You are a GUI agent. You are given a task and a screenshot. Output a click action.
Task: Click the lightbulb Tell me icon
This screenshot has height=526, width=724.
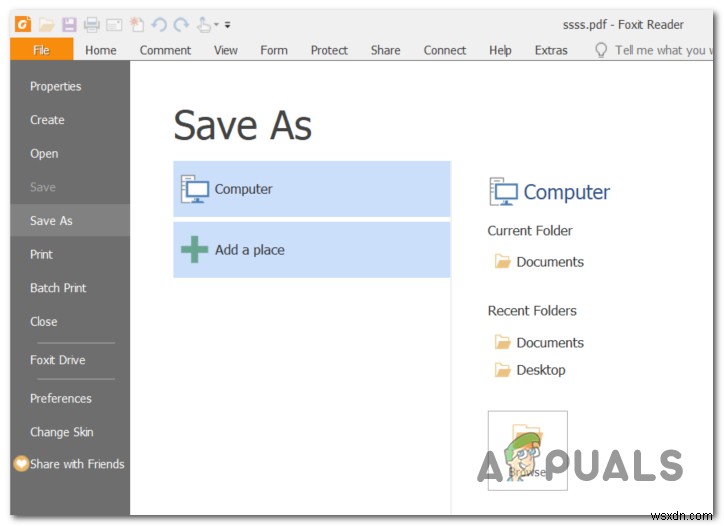601,50
